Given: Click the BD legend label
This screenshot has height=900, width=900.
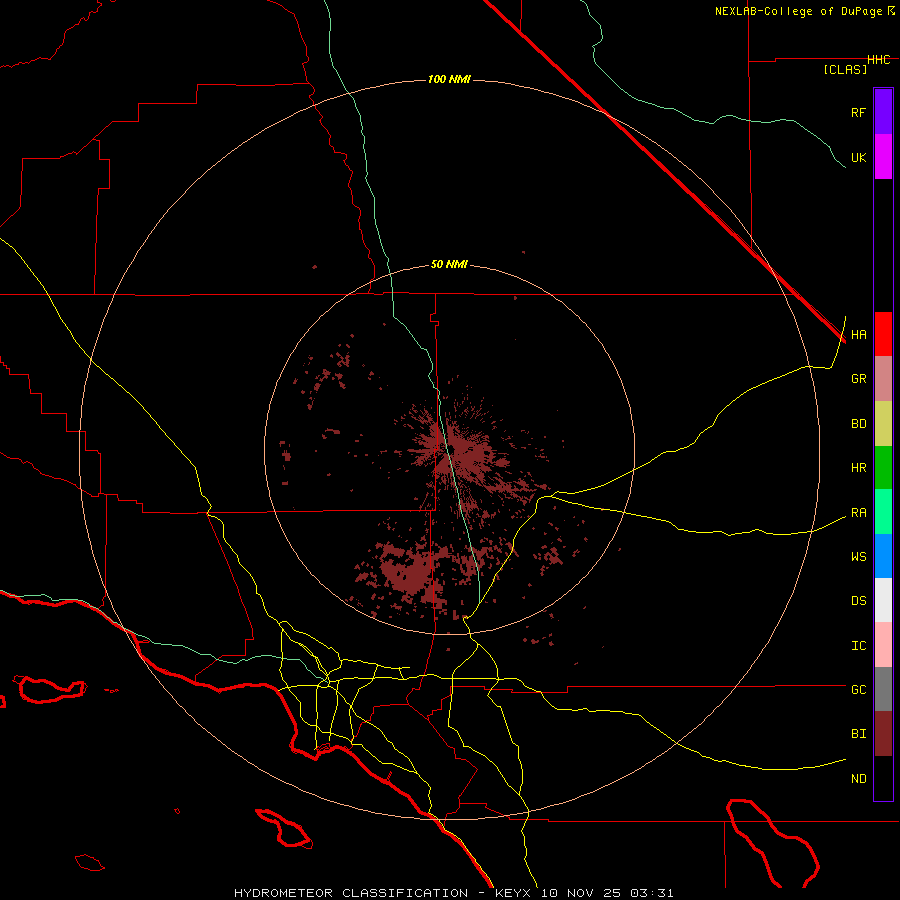Looking at the screenshot, I should (858, 424).
